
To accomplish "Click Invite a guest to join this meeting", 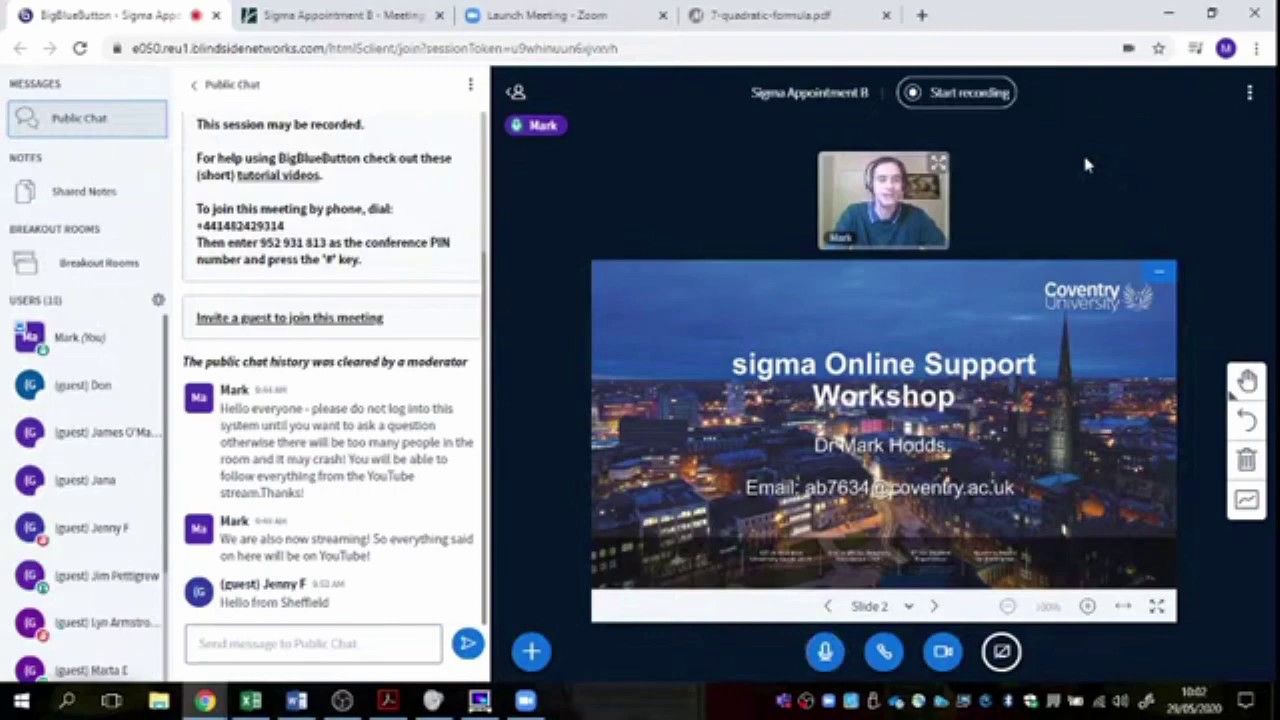I will (x=290, y=318).
